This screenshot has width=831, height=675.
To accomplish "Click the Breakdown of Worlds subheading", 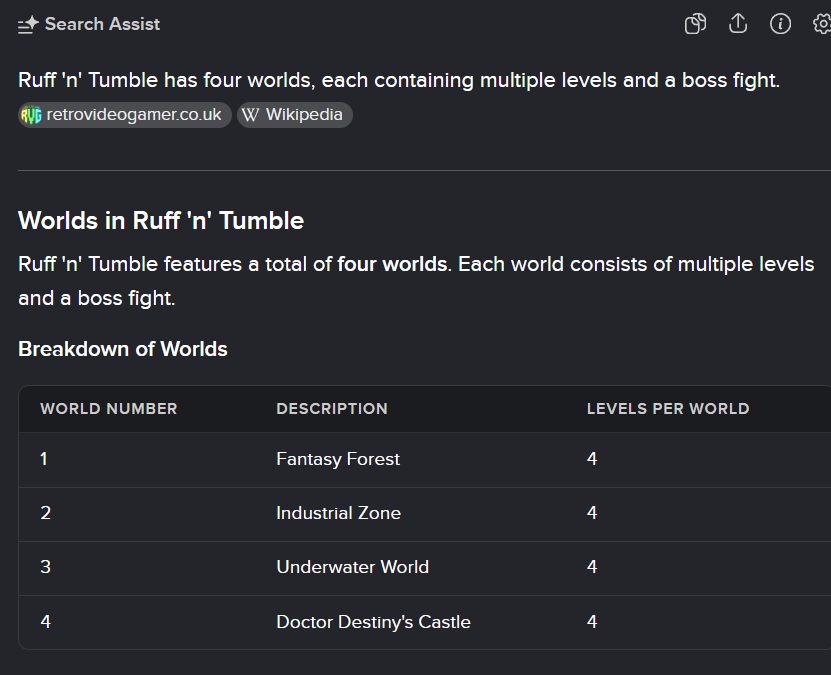I will tap(123, 349).
